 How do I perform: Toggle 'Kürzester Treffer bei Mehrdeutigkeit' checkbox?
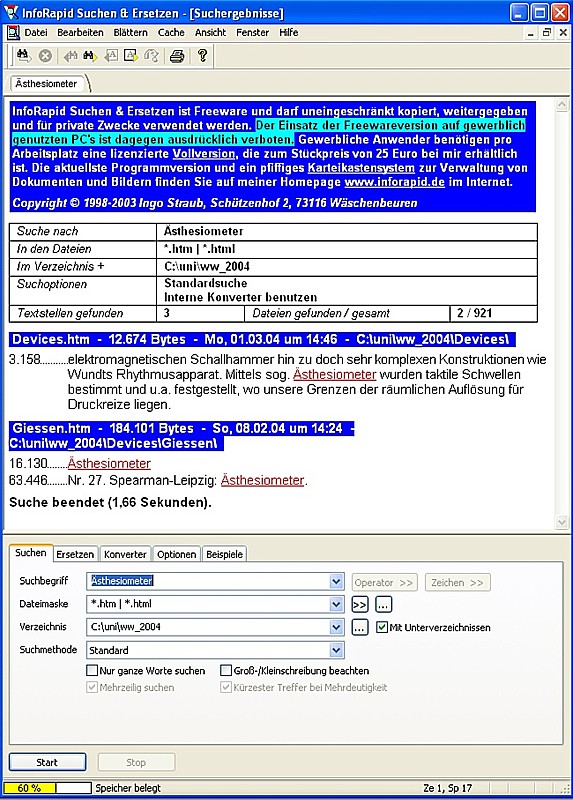click(x=226, y=687)
